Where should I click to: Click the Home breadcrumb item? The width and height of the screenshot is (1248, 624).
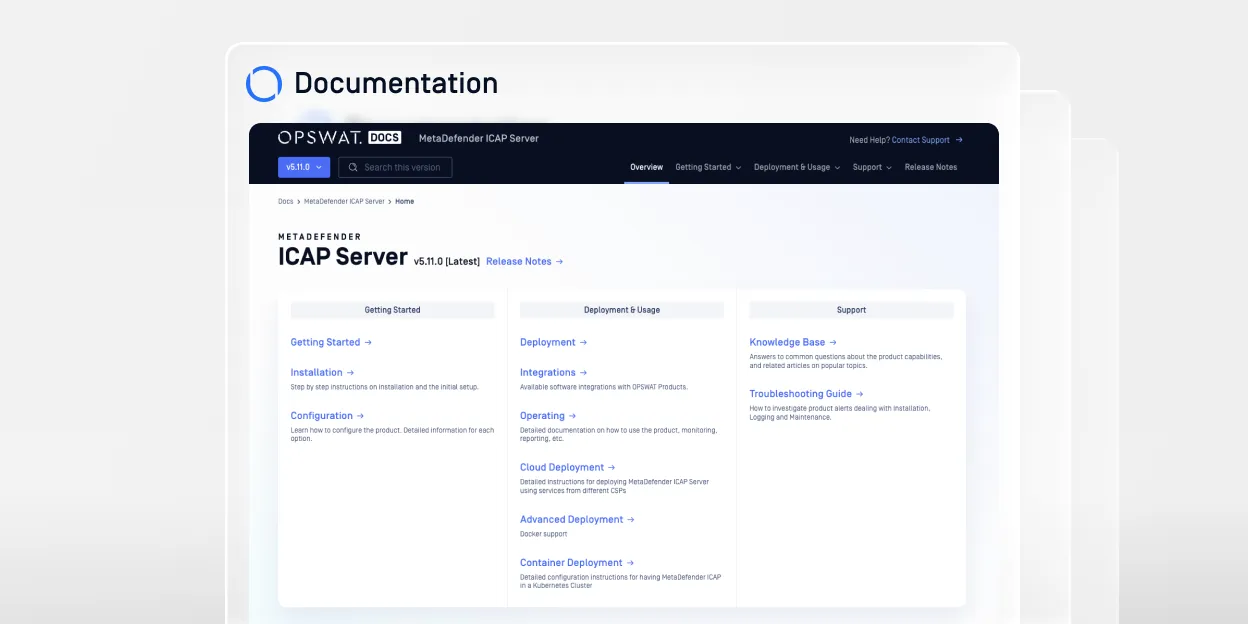[404, 201]
